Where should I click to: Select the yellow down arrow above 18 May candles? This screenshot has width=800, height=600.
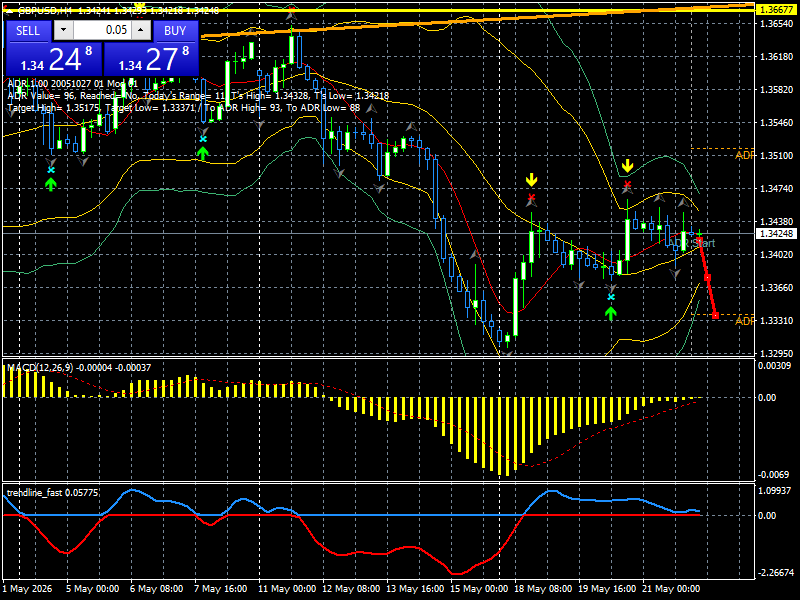click(x=532, y=180)
